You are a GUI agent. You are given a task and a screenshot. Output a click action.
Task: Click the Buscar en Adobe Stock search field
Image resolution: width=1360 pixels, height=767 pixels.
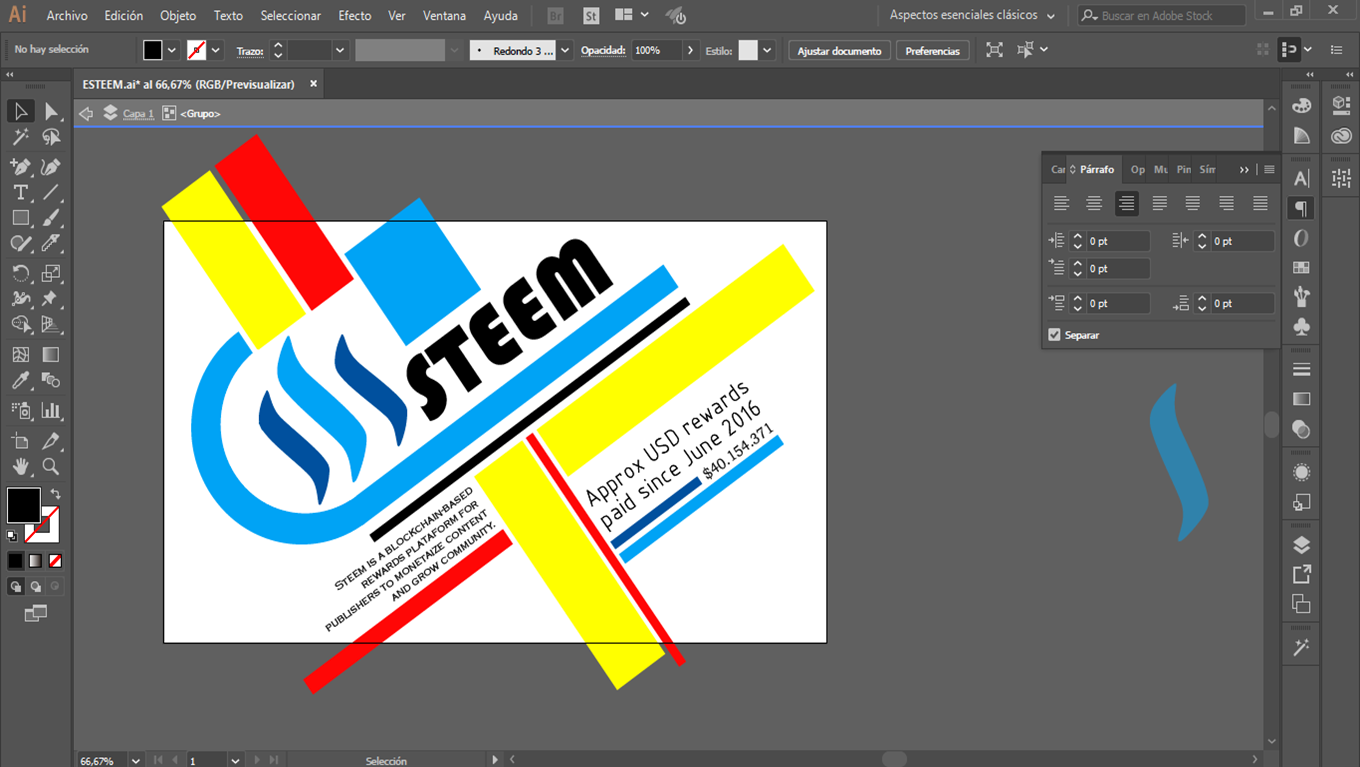tap(1162, 15)
